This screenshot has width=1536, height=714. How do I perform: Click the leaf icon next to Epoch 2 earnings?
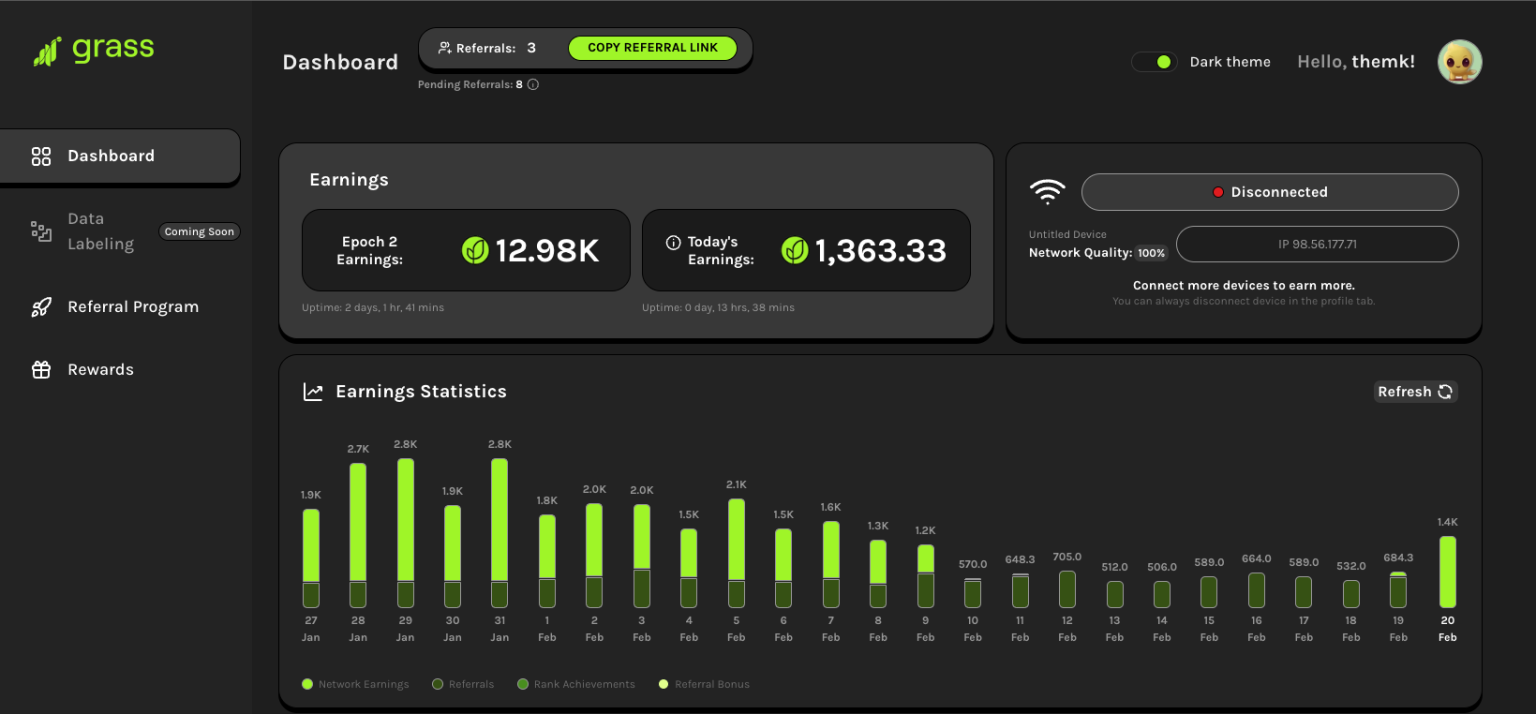[475, 250]
